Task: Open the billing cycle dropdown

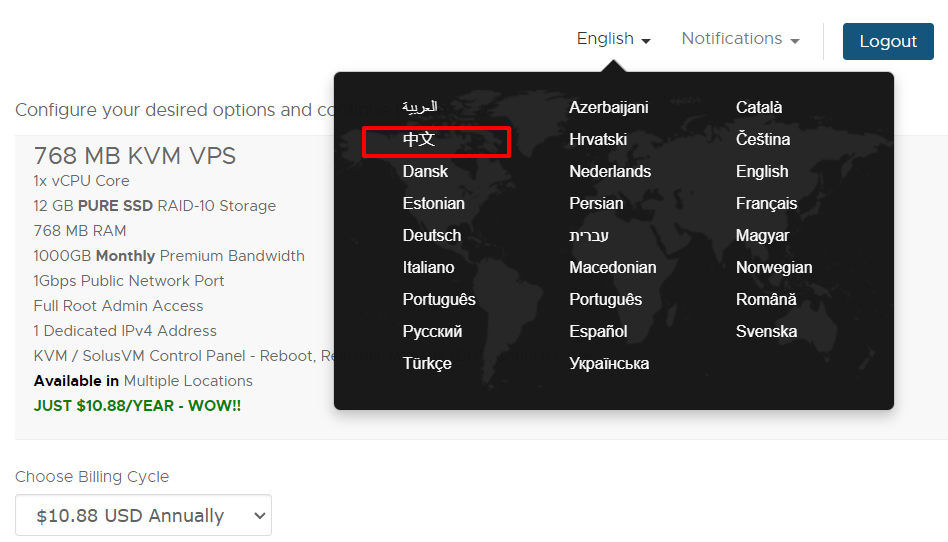Action: [143, 516]
